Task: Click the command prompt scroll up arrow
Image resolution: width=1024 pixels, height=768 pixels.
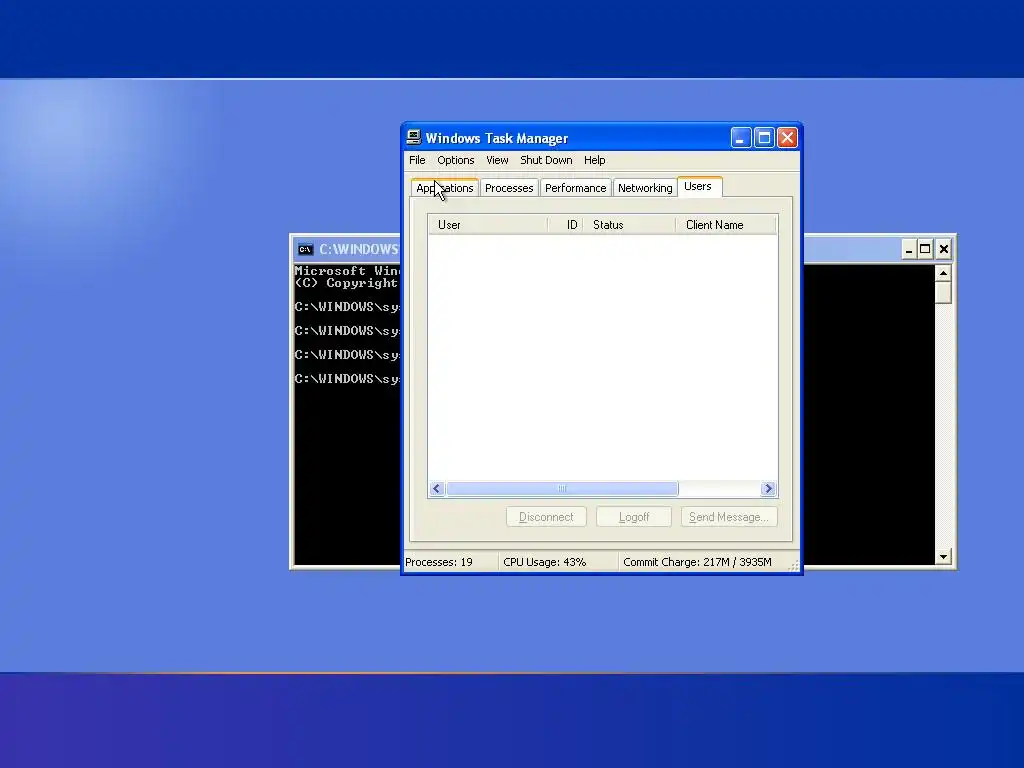Action: pyautogui.click(x=943, y=272)
